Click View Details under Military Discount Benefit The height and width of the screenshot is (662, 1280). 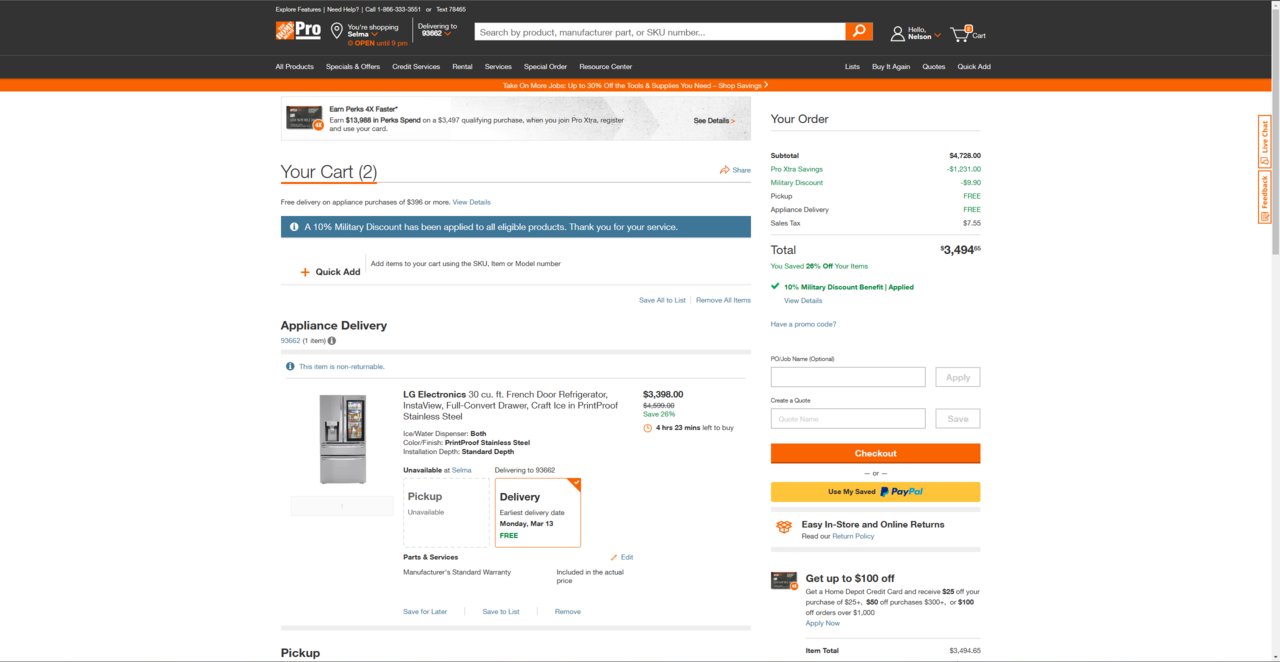[x=803, y=301]
